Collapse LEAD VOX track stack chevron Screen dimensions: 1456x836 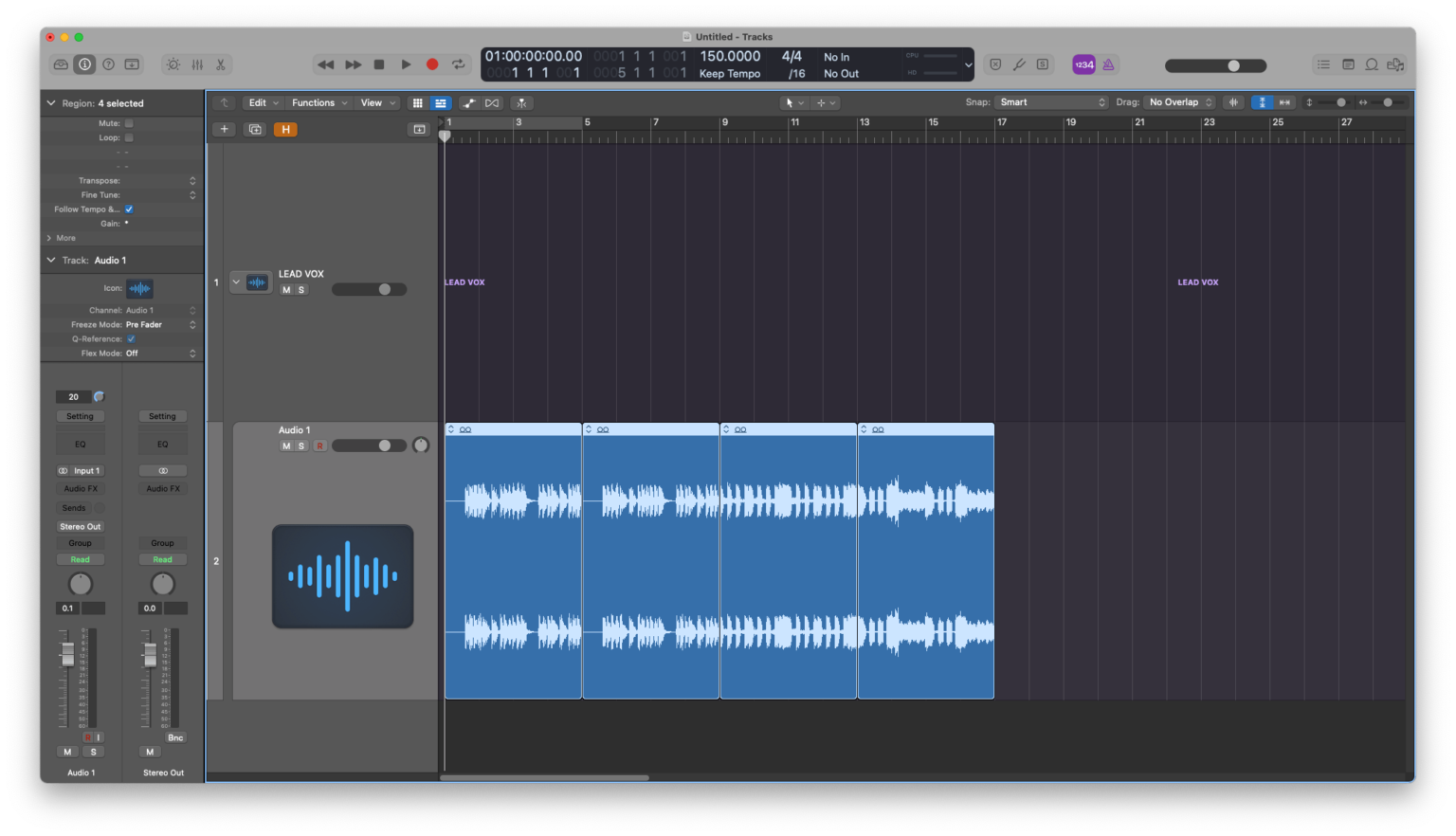236,282
